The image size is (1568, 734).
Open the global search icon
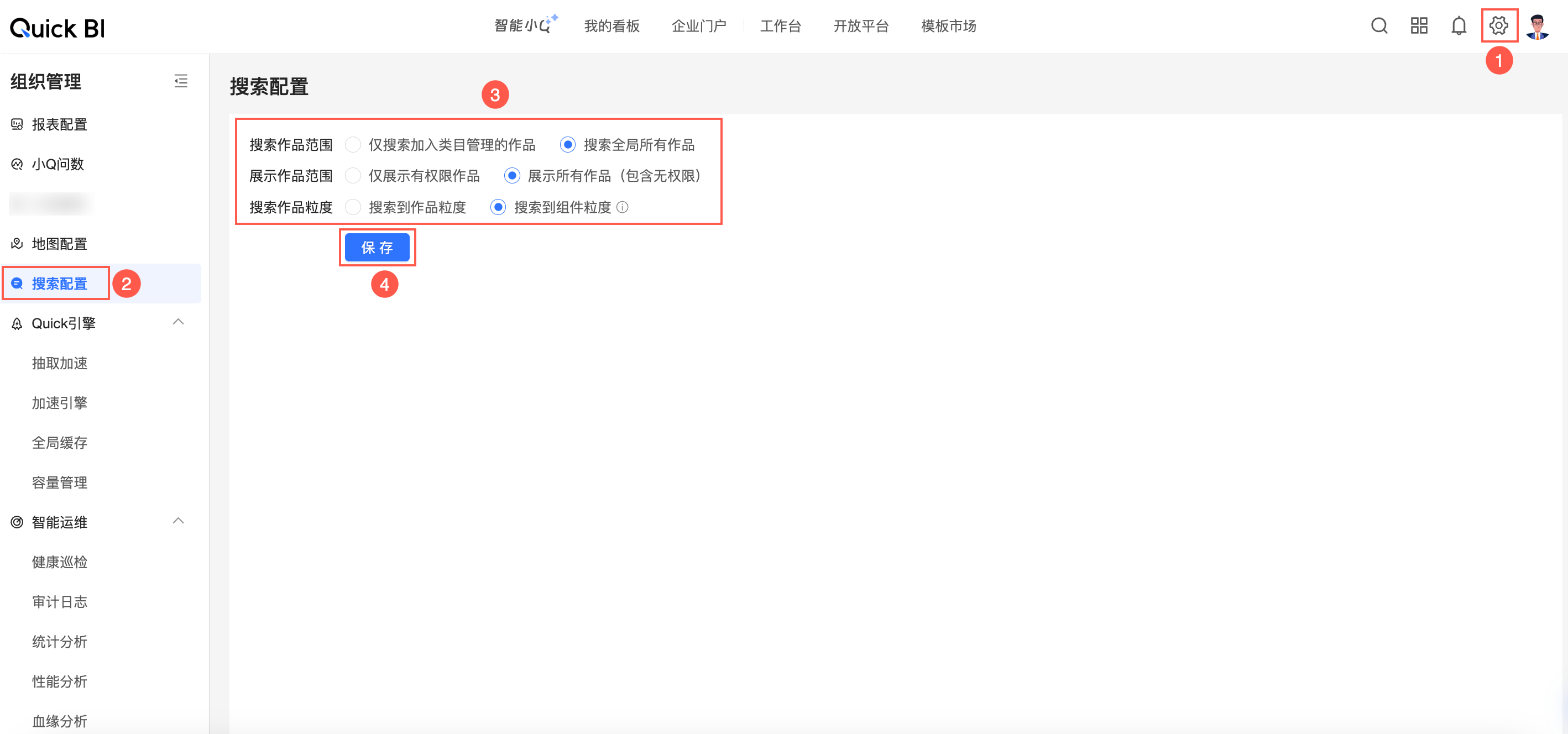(1379, 25)
